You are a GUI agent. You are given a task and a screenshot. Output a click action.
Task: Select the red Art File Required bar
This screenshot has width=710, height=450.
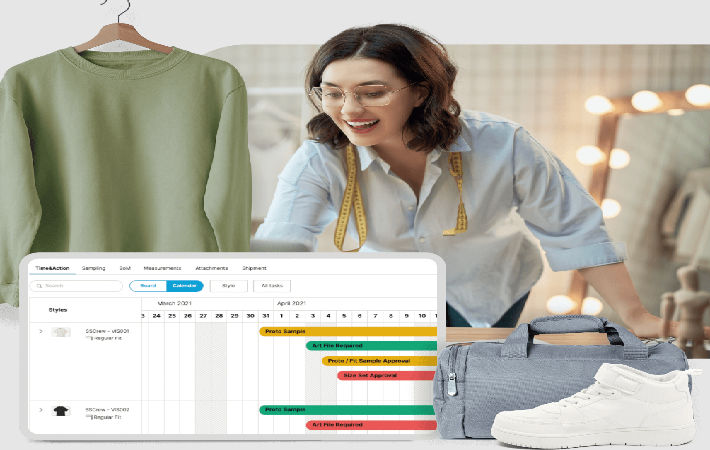pos(371,425)
